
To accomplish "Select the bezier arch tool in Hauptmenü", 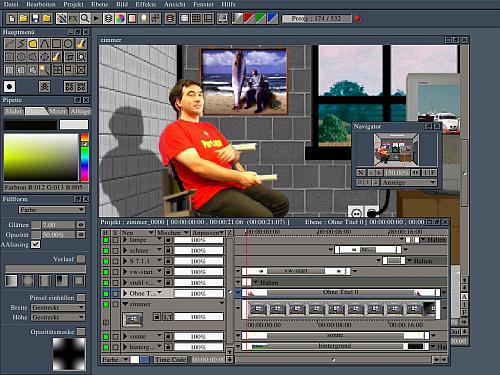I will [x=44, y=43].
